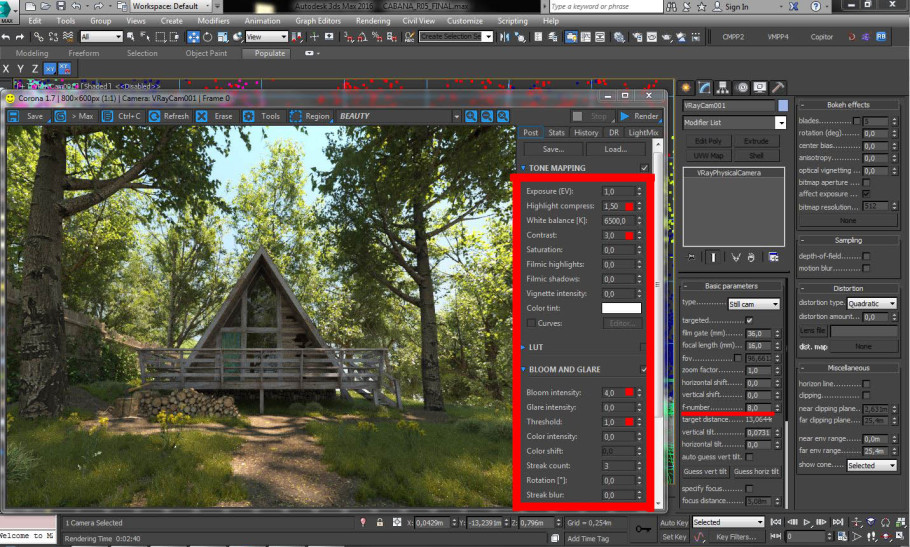Click the Save icon in Corona frame buffer

[x=14, y=116]
